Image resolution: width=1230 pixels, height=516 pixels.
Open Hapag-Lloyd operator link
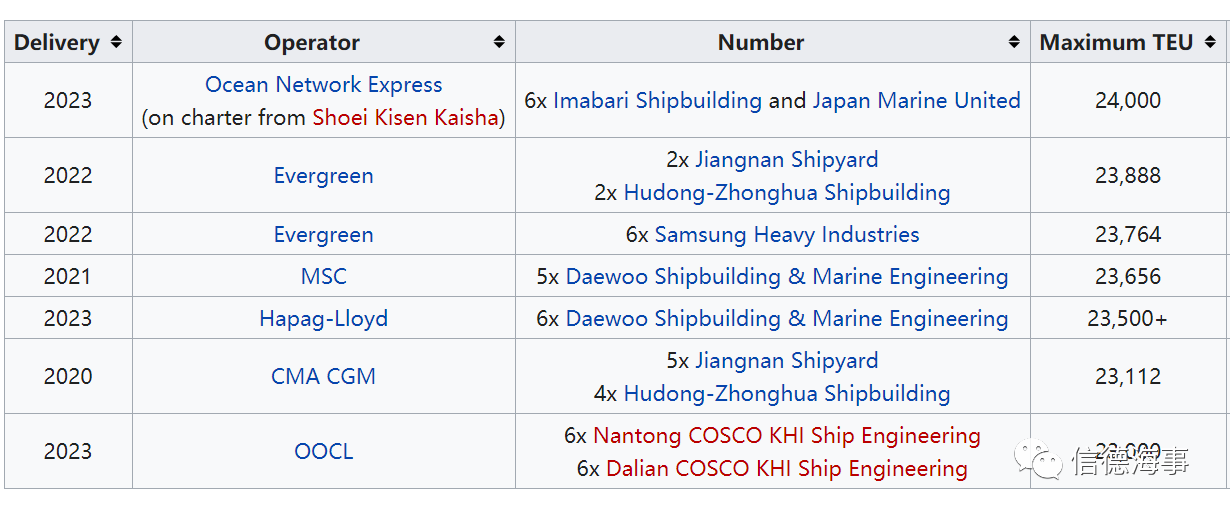324,318
